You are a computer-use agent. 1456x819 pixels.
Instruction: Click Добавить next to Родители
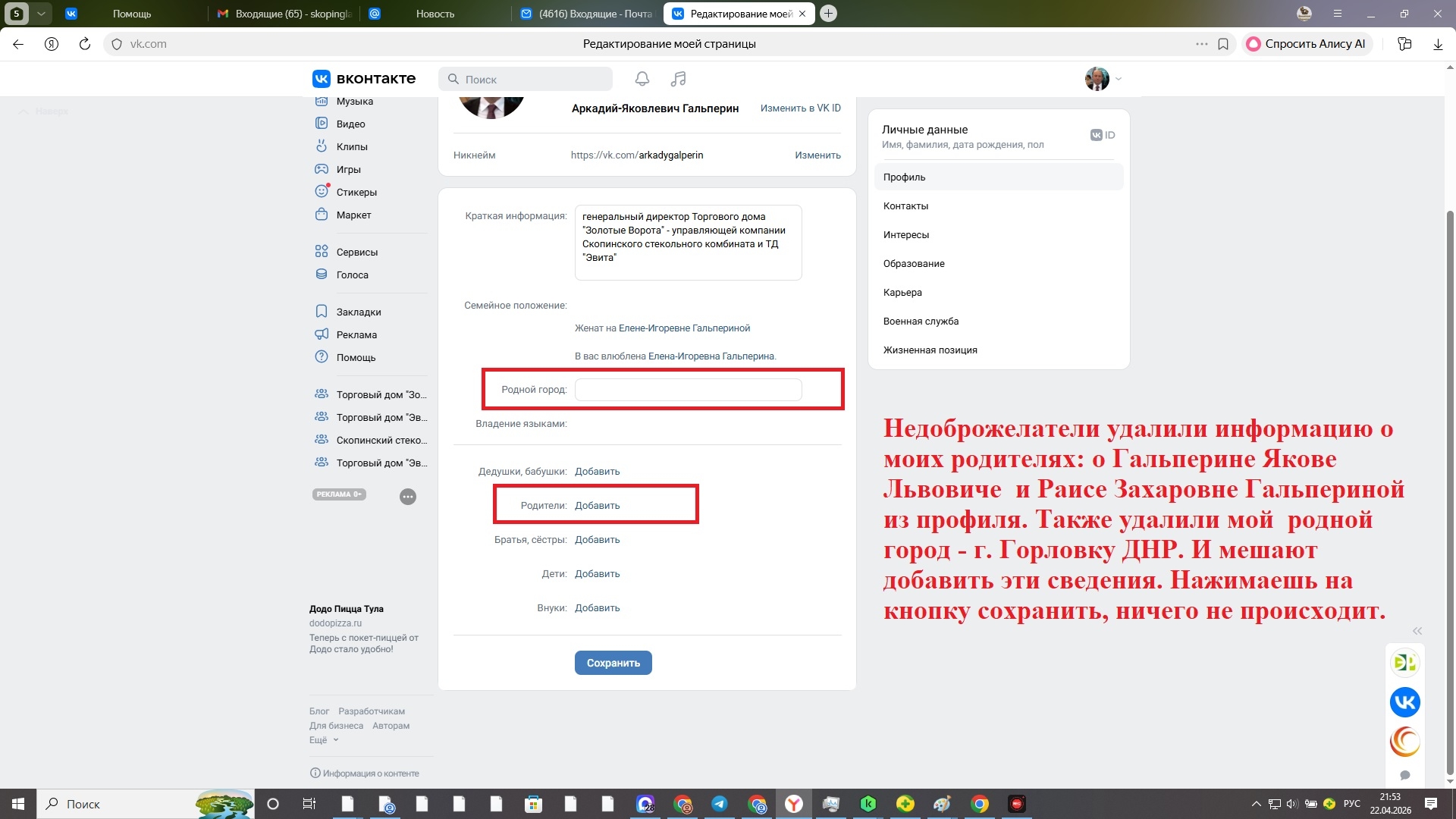point(597,506)
